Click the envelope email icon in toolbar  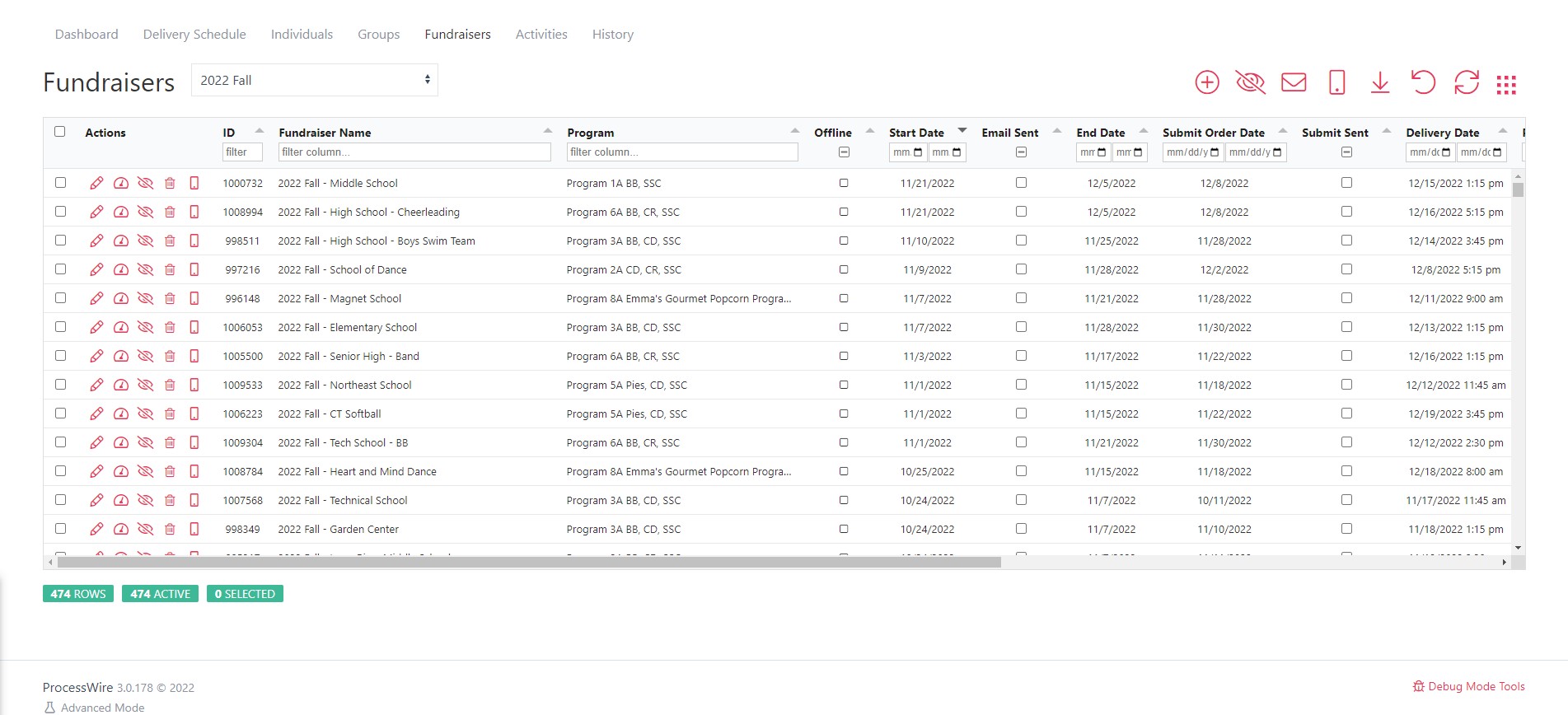tap(1294, 82)
